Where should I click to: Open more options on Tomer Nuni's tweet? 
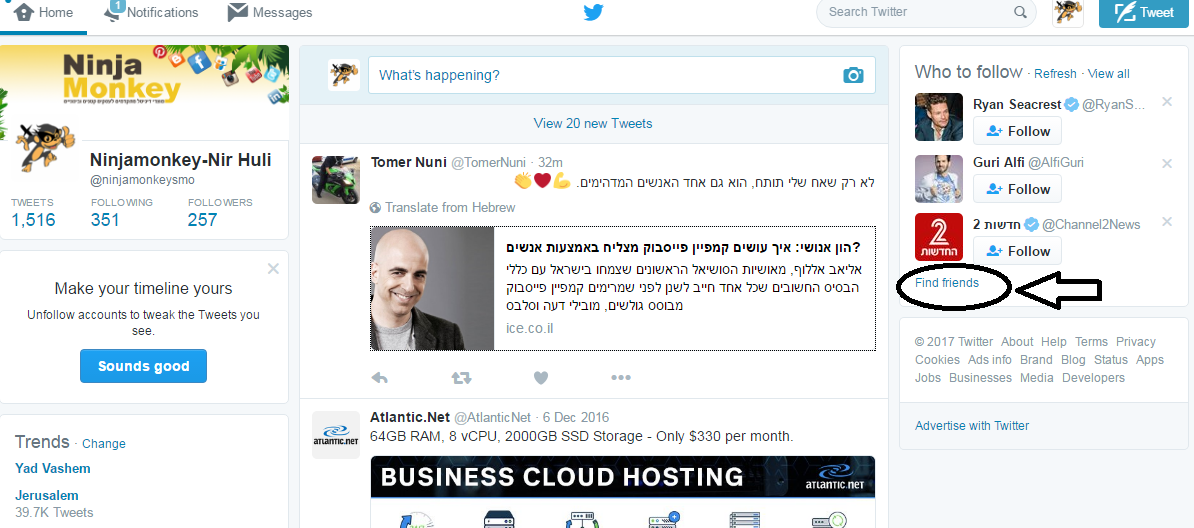621,378
